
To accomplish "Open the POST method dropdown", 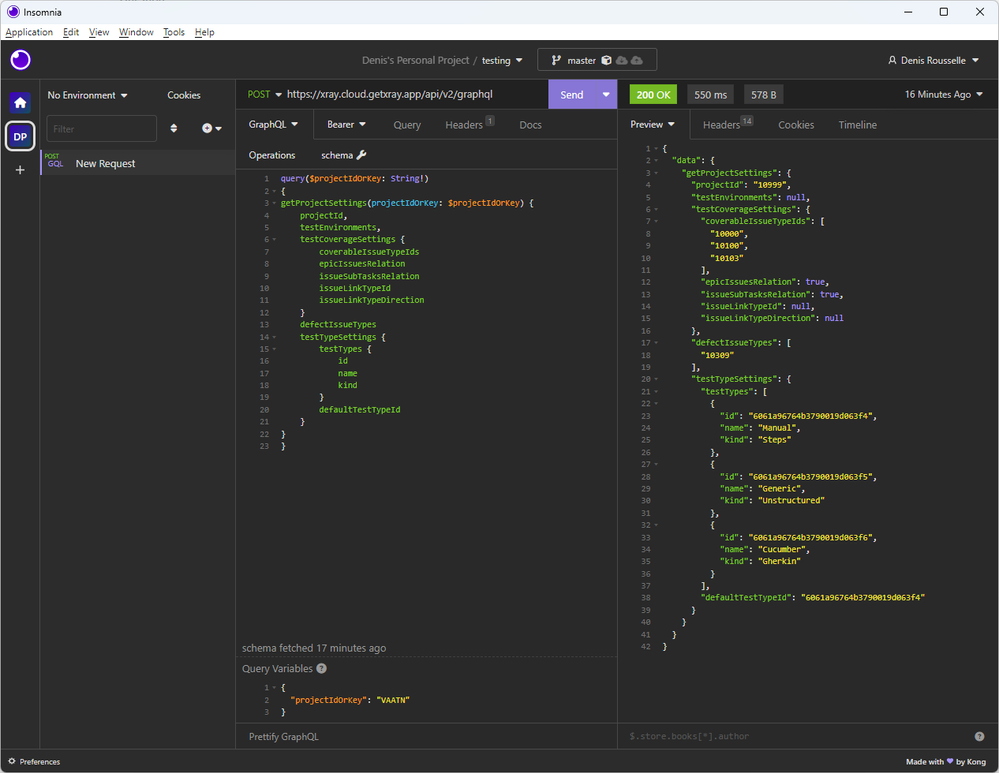I will [264, 94].
